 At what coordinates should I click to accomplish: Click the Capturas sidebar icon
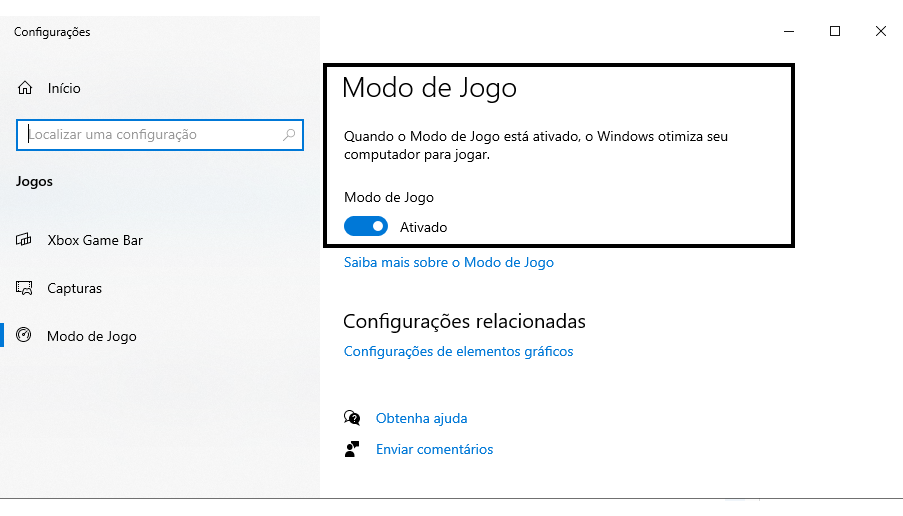coord(26,288)
